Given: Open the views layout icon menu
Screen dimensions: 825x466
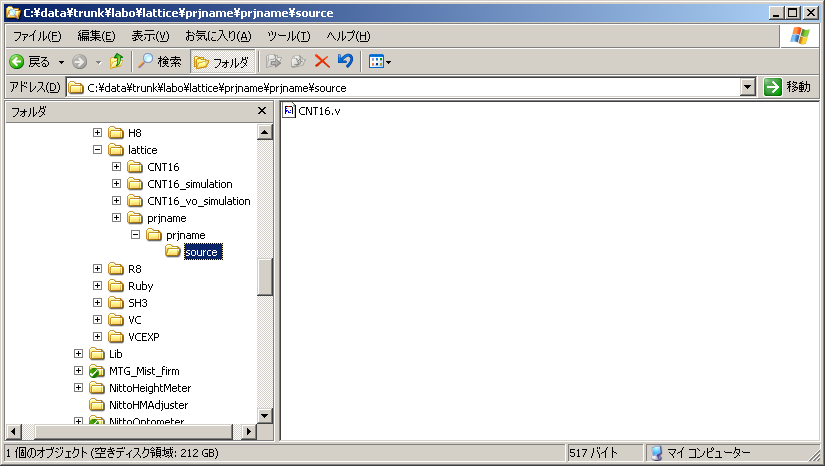Looking at the screenshot, I should [x=380, y=62].
